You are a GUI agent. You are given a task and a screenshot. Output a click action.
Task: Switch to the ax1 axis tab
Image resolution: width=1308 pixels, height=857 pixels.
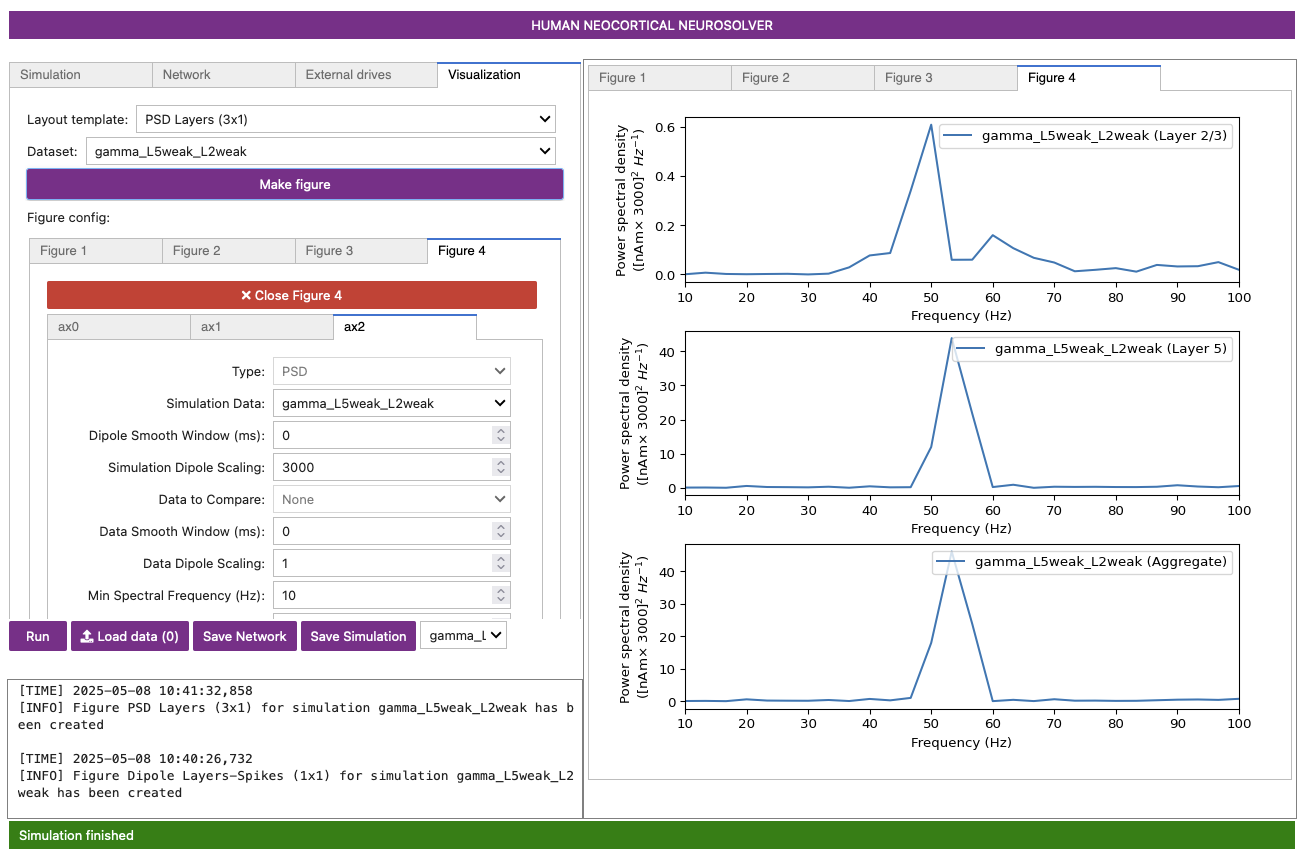pyautogui.click(x=262, y=327)
